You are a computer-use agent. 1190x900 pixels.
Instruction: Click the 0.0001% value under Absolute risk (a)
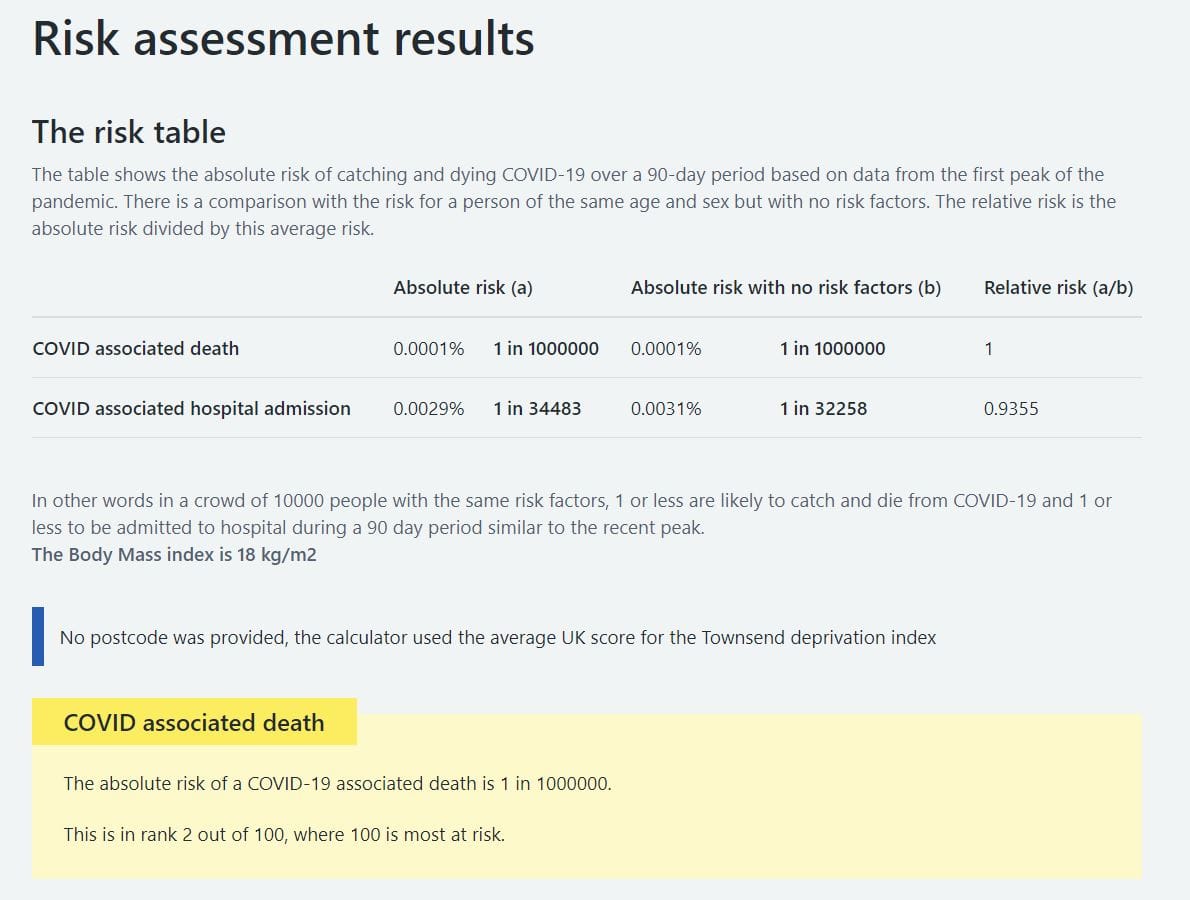coord(428,348)
